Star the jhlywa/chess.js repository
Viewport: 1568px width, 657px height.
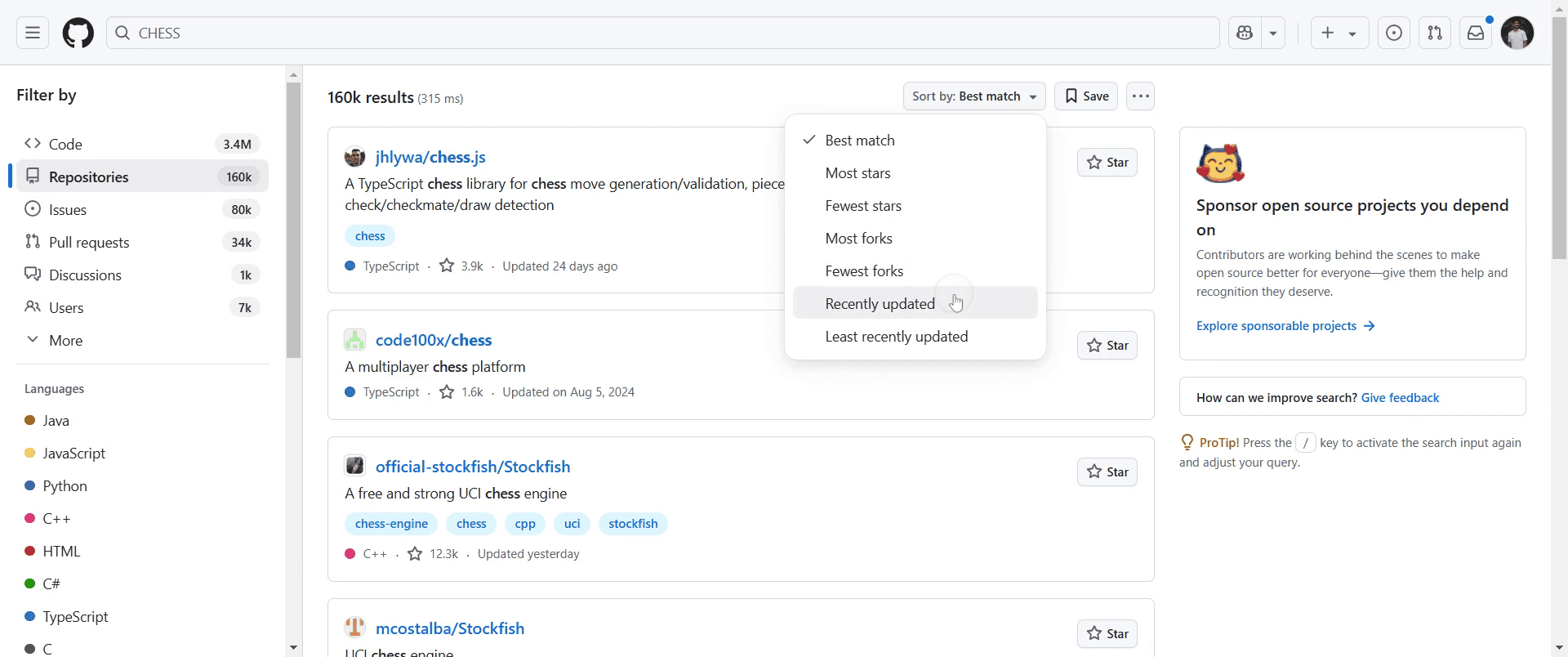[x=1107, y=163]
